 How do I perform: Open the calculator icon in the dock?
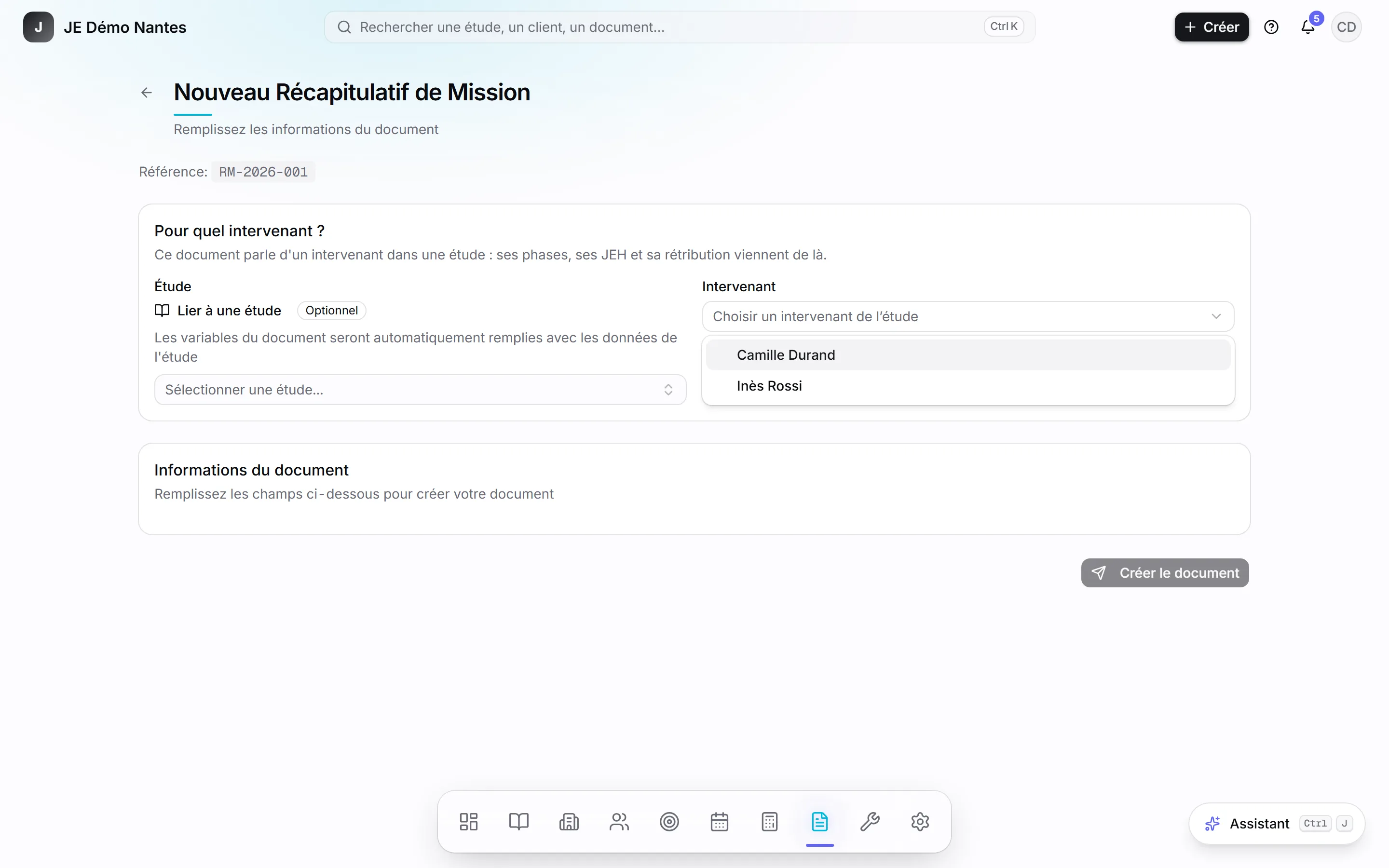coord(770,822)
